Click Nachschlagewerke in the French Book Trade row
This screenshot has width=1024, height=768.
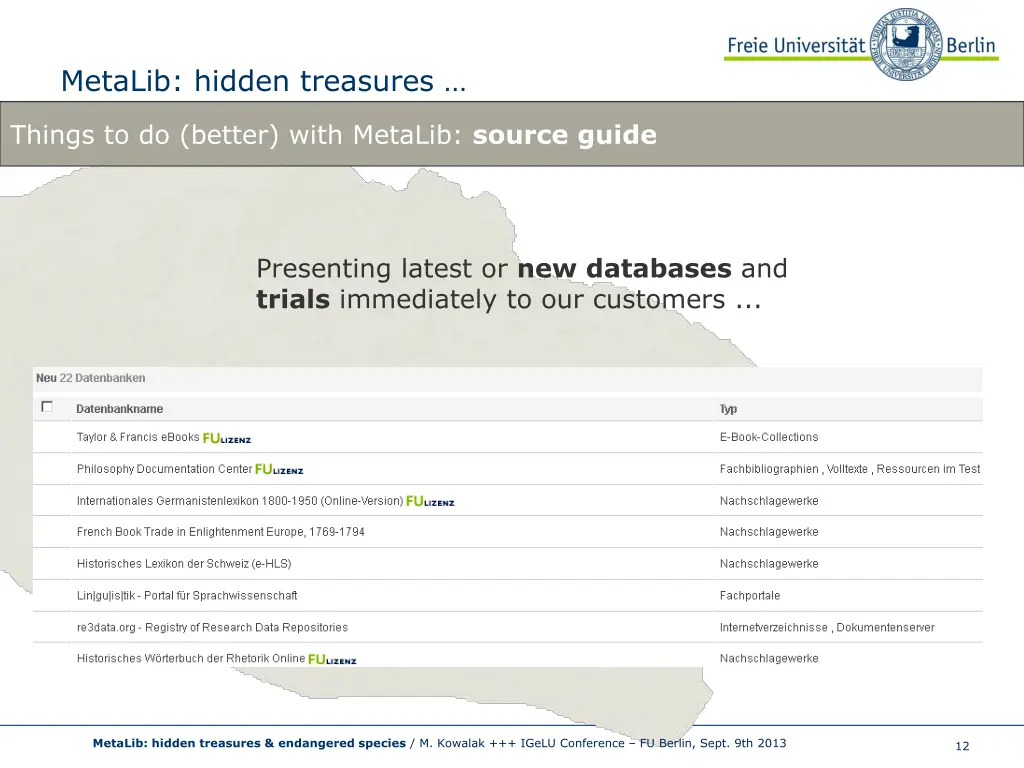pos(769,532)
